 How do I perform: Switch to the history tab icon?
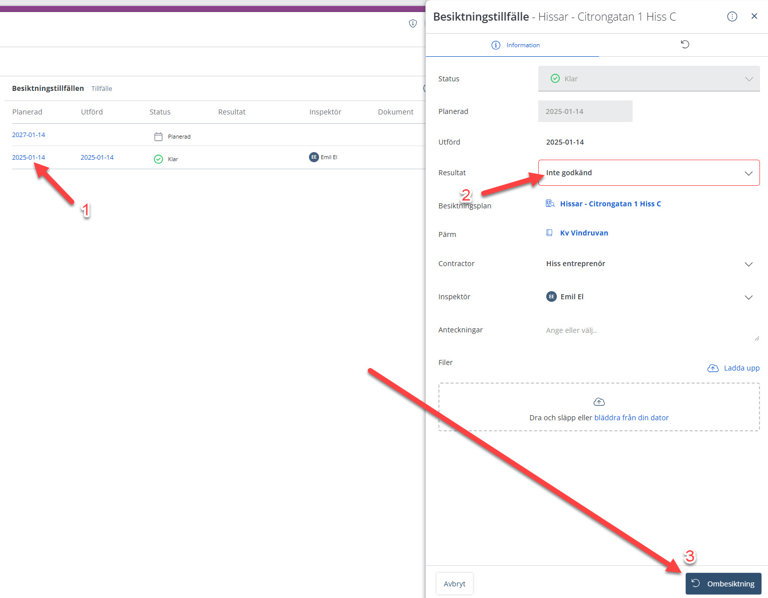coord(685,45)
